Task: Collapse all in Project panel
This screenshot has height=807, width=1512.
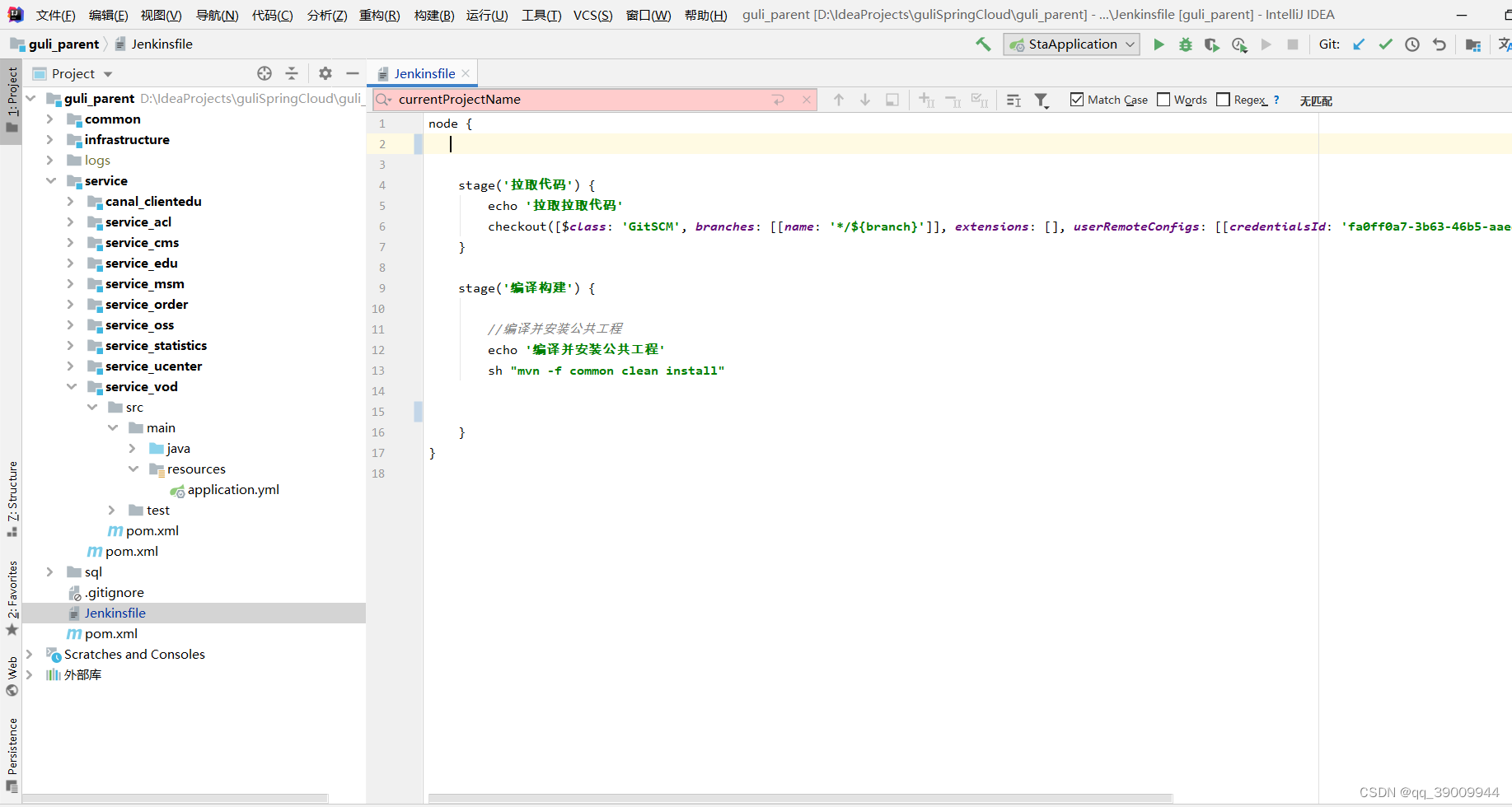Action: pos(292,73)
